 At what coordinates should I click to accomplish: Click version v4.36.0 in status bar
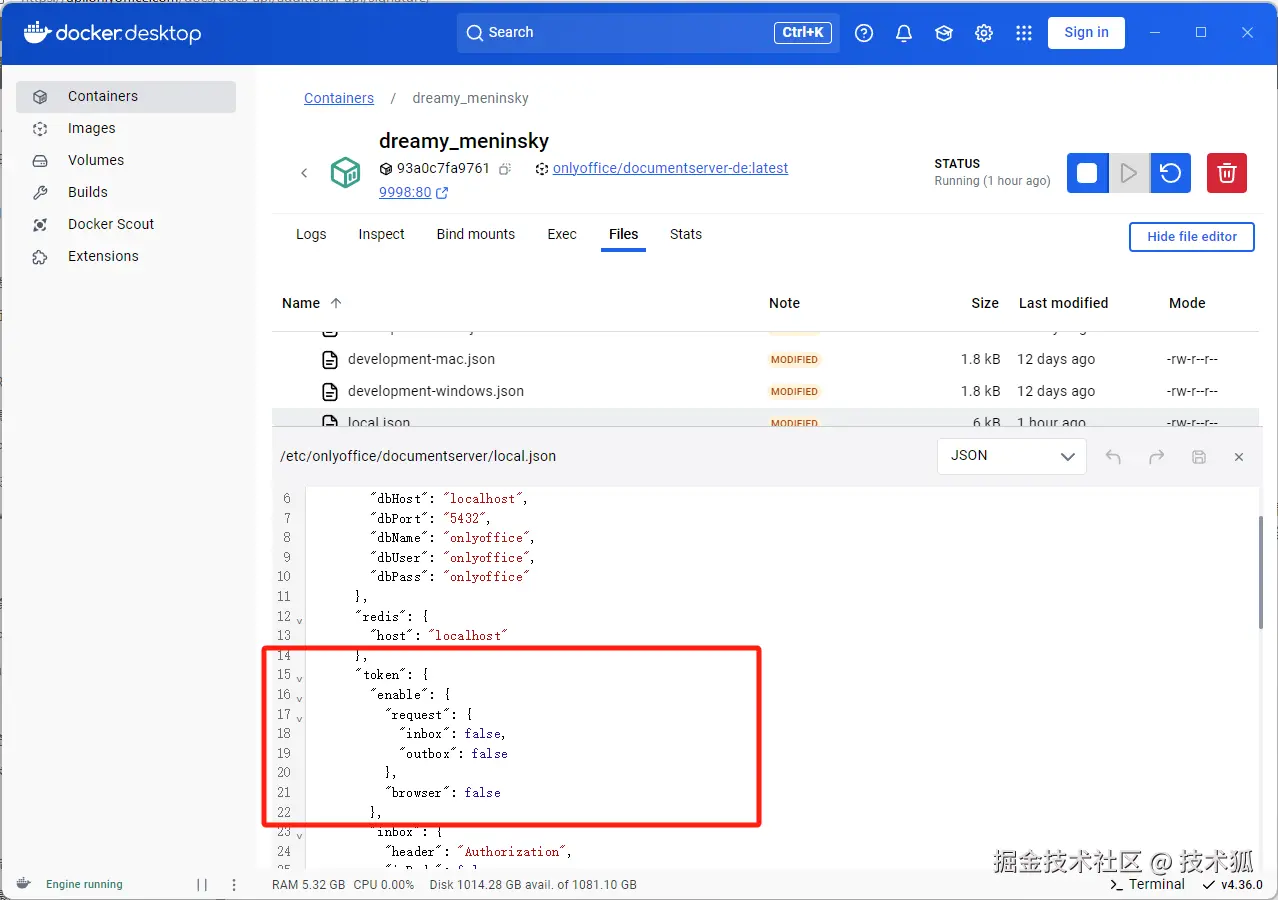coord(1232,885)
